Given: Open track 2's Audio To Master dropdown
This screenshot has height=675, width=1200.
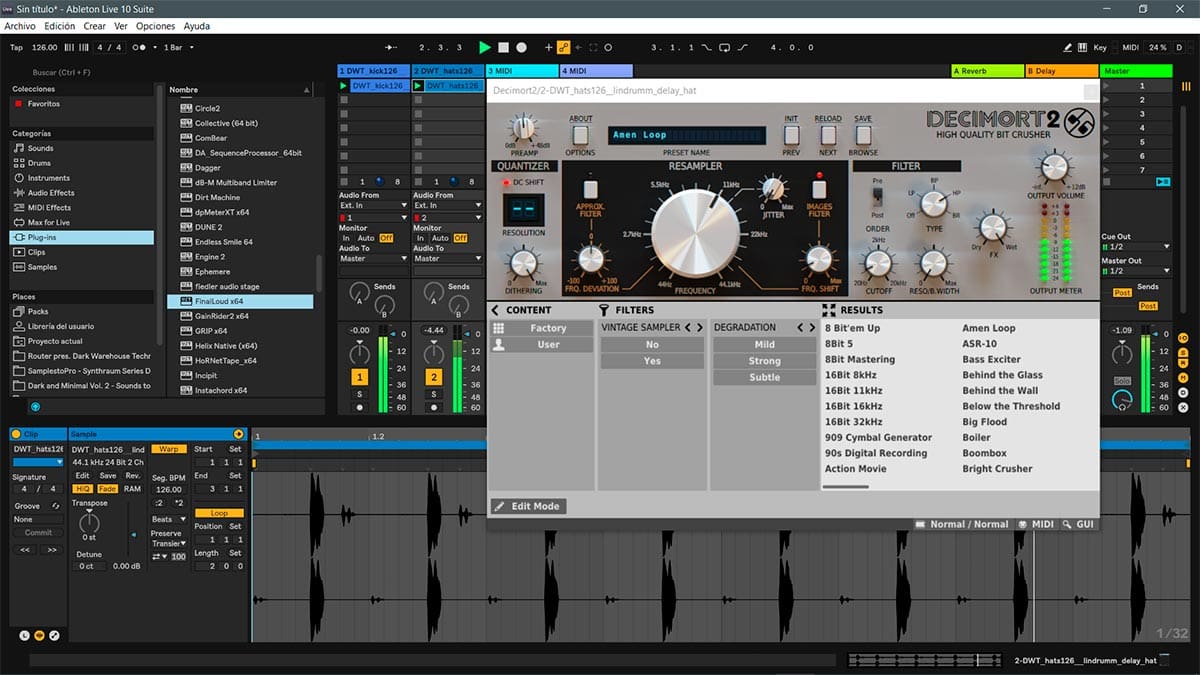Looking at the screenshot, I should pyautogui.click(x=447, y=259).
